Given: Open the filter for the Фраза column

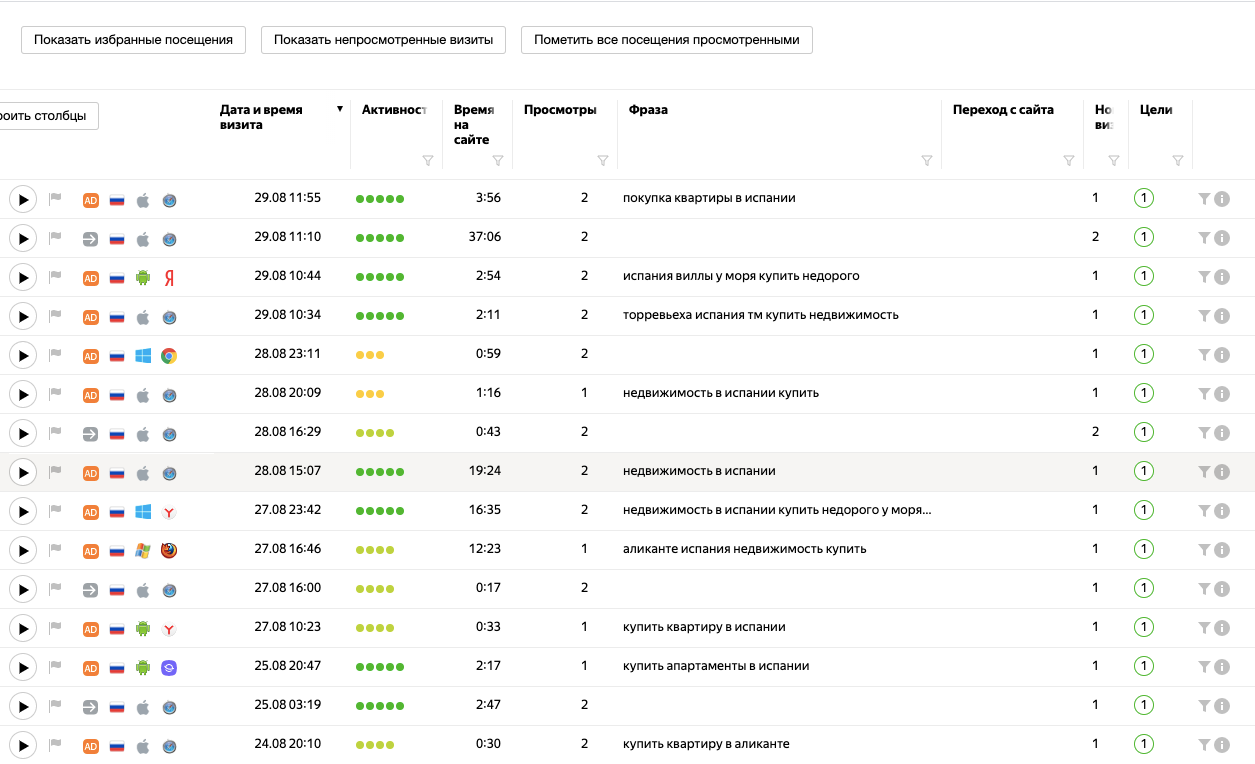Looking at the screenshot, I should point(926,161).
